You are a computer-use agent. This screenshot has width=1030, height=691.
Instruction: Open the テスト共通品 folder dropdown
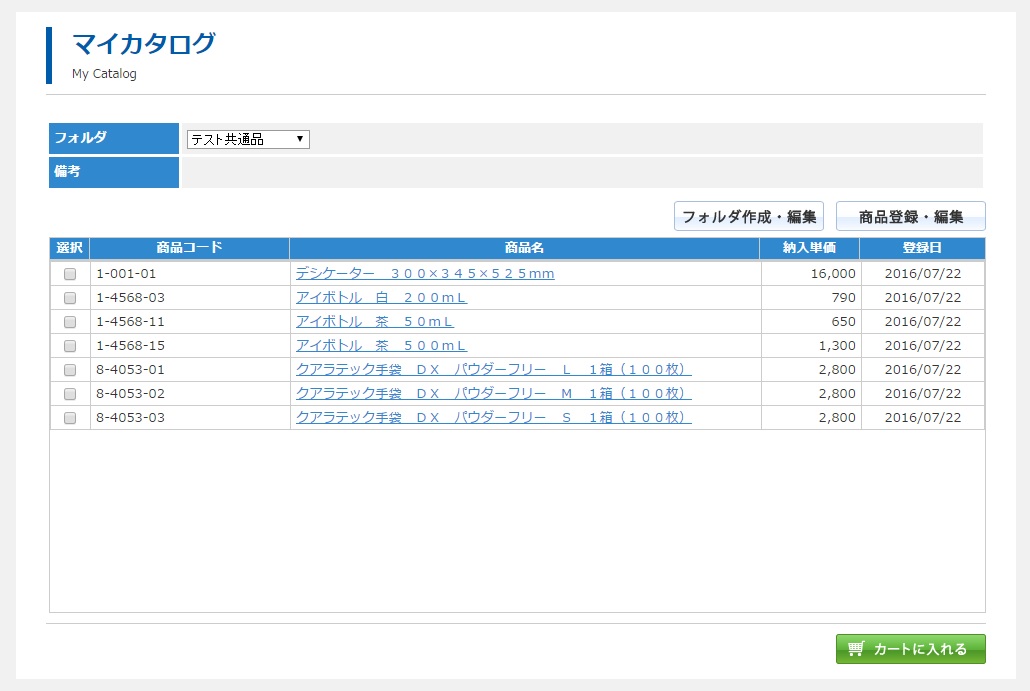248,139
